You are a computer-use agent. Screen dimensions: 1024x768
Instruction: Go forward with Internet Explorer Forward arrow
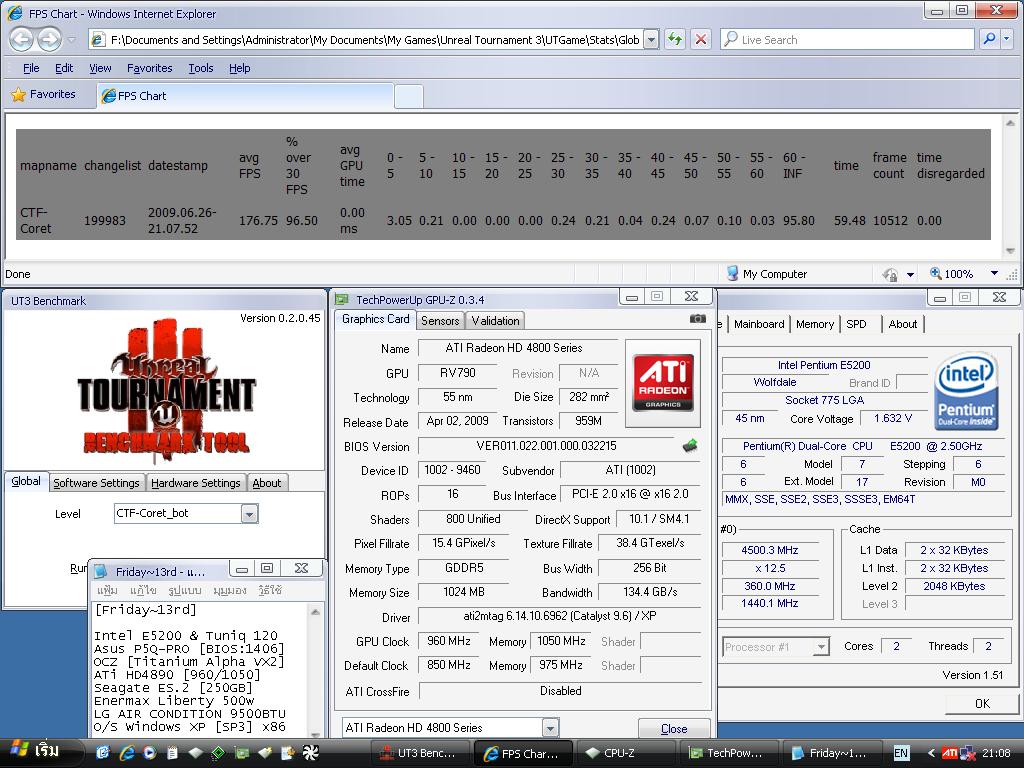tap(49, 40)
